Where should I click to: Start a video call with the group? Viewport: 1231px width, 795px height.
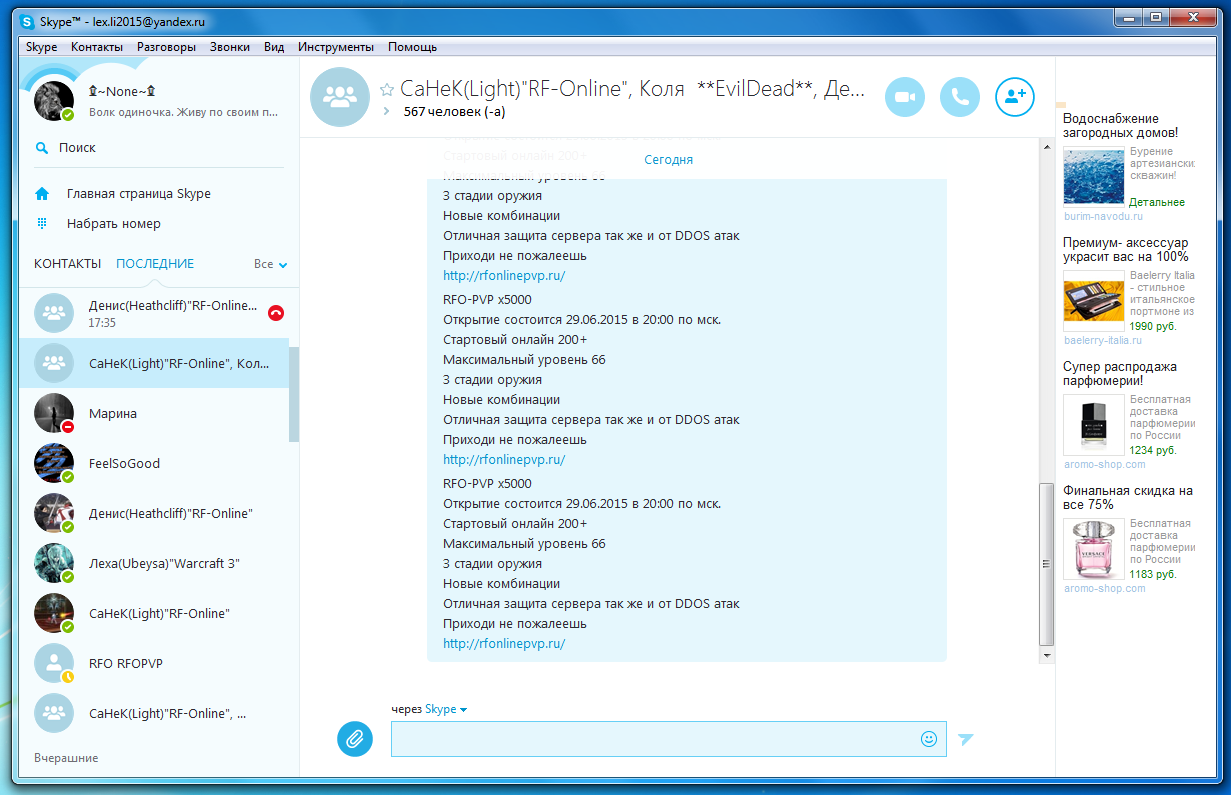click(x=905, y=97)
